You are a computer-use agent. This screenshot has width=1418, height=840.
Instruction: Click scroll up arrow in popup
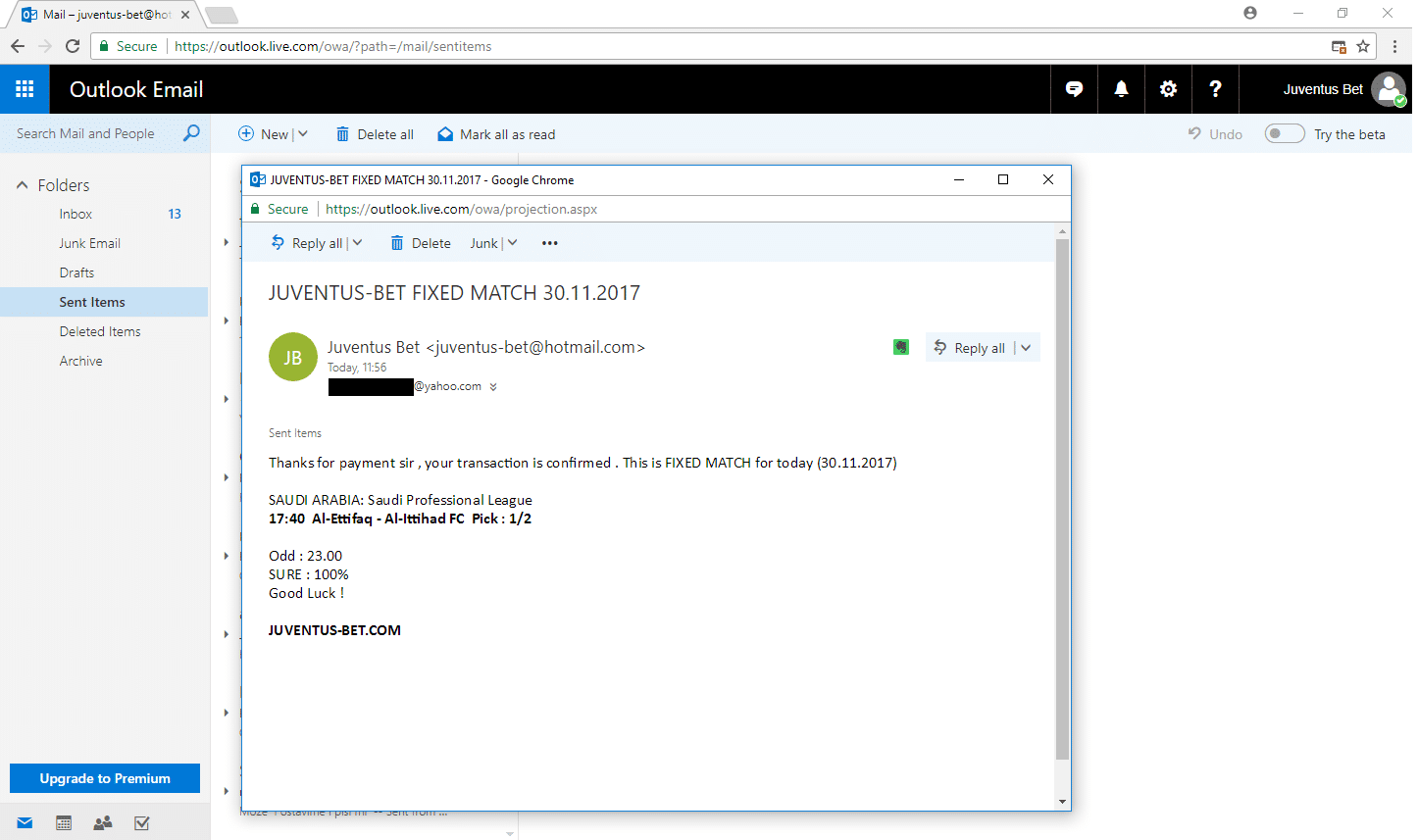click(x=1062, y=232)
